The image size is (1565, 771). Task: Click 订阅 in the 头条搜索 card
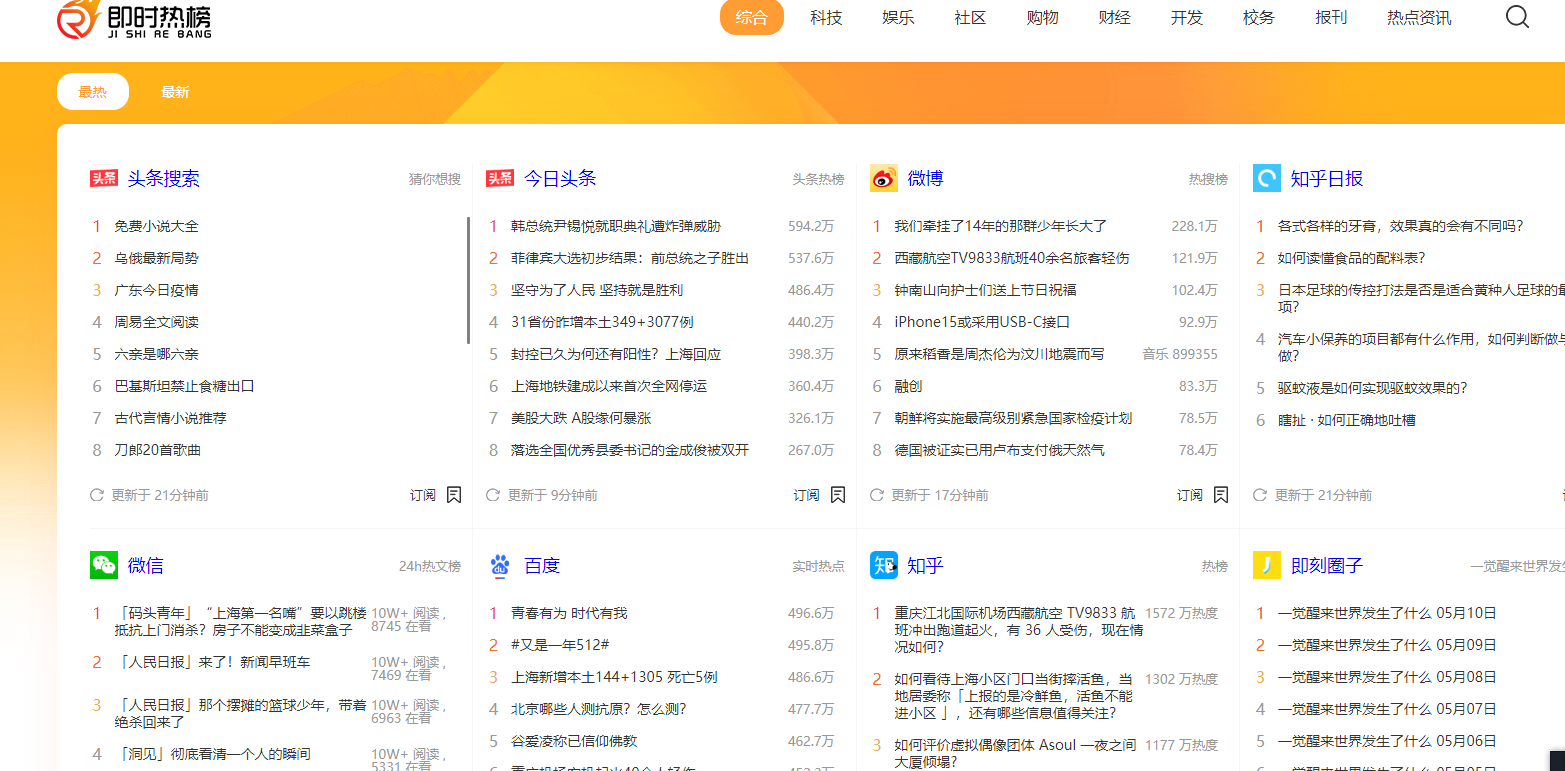(x=423, y=495)
